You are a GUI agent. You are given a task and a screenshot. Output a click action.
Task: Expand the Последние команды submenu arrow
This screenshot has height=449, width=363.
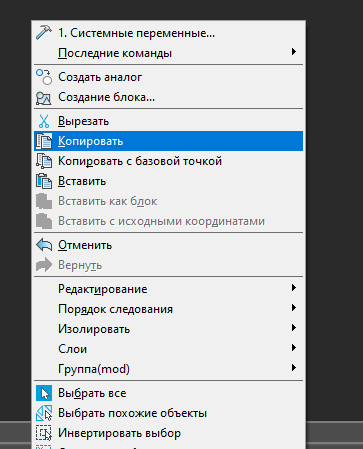[x=293, y=52]
